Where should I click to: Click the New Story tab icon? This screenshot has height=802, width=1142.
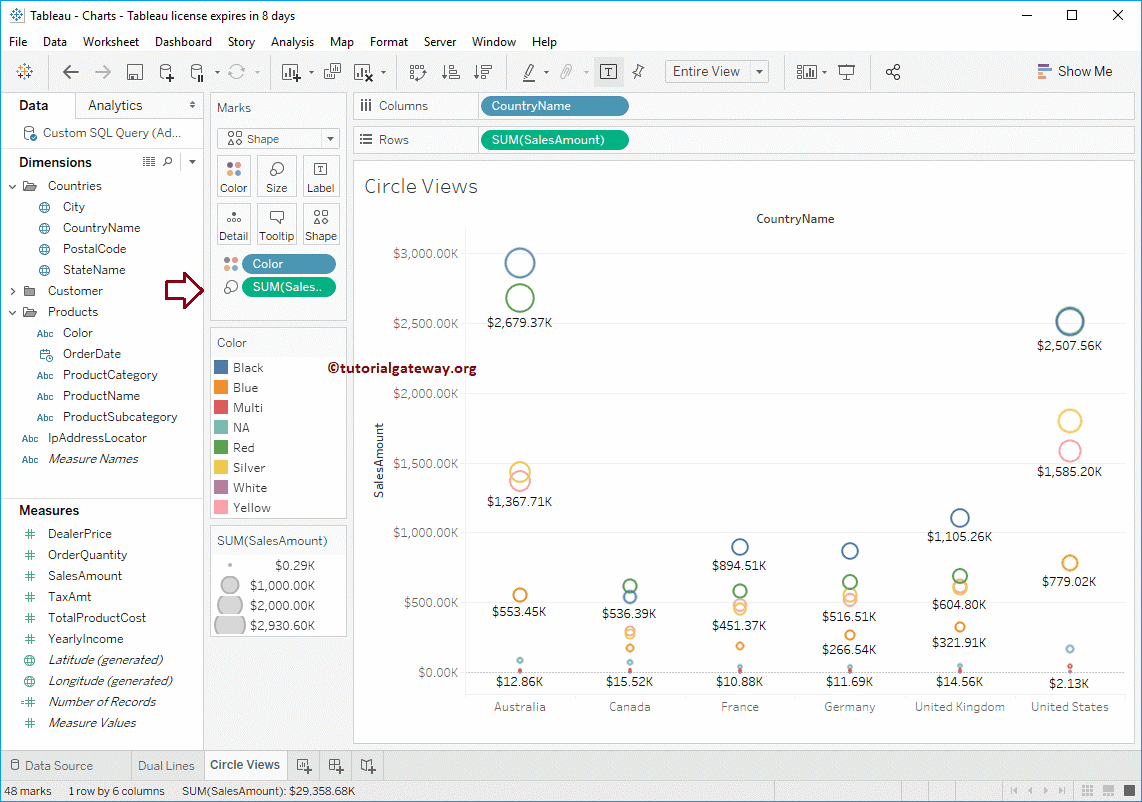point(368,766)
